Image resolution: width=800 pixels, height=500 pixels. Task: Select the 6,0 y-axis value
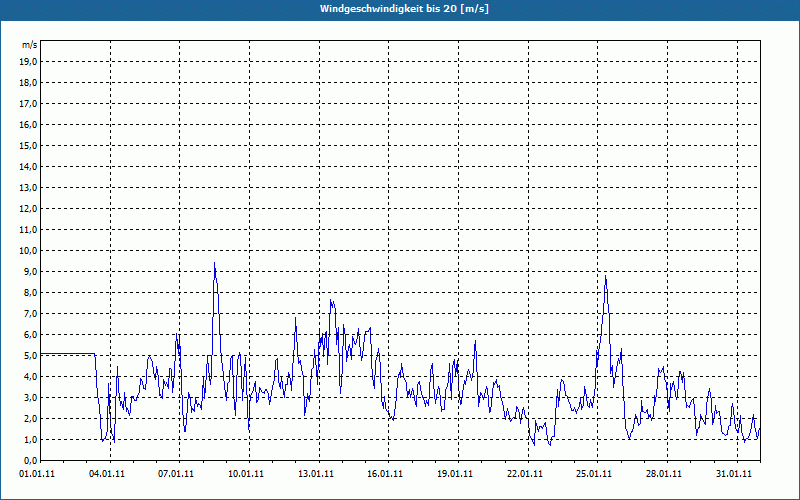click(30, 334)
